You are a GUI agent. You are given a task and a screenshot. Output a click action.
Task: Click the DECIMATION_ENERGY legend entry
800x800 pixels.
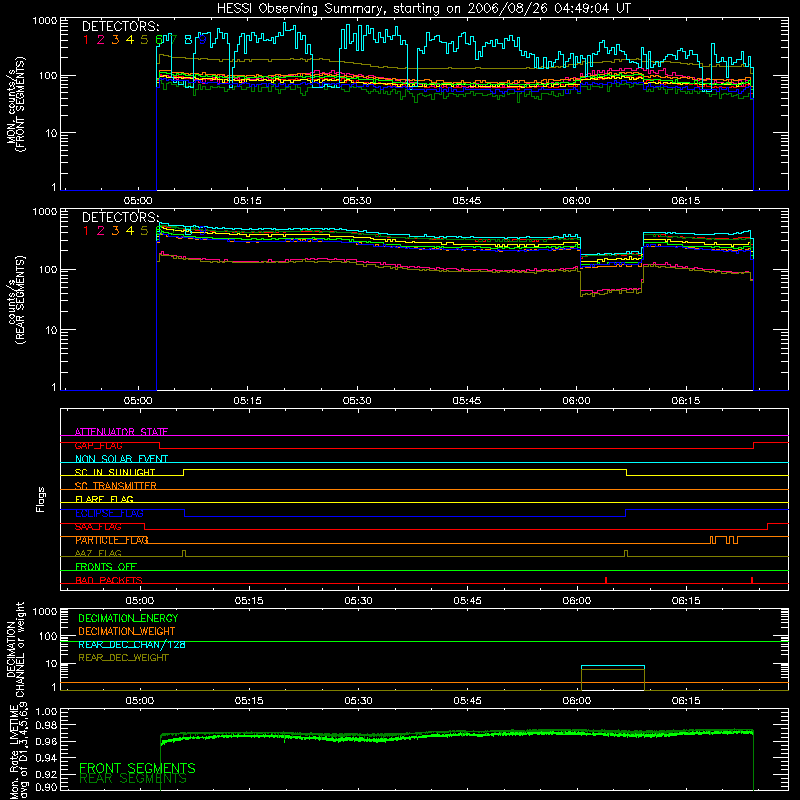tap(128, 618)
